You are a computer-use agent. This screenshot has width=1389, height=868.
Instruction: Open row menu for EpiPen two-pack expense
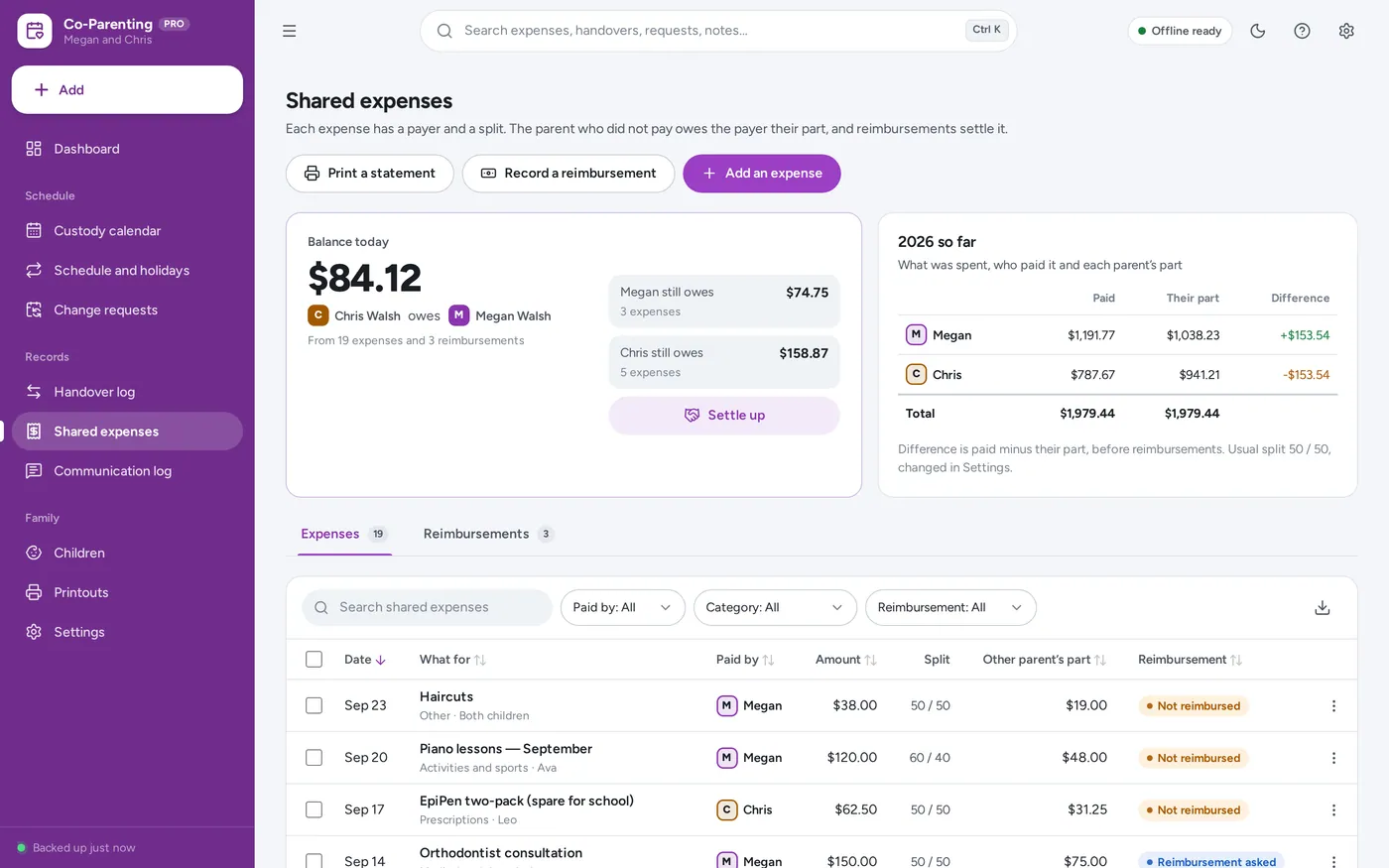point(1333,809)
